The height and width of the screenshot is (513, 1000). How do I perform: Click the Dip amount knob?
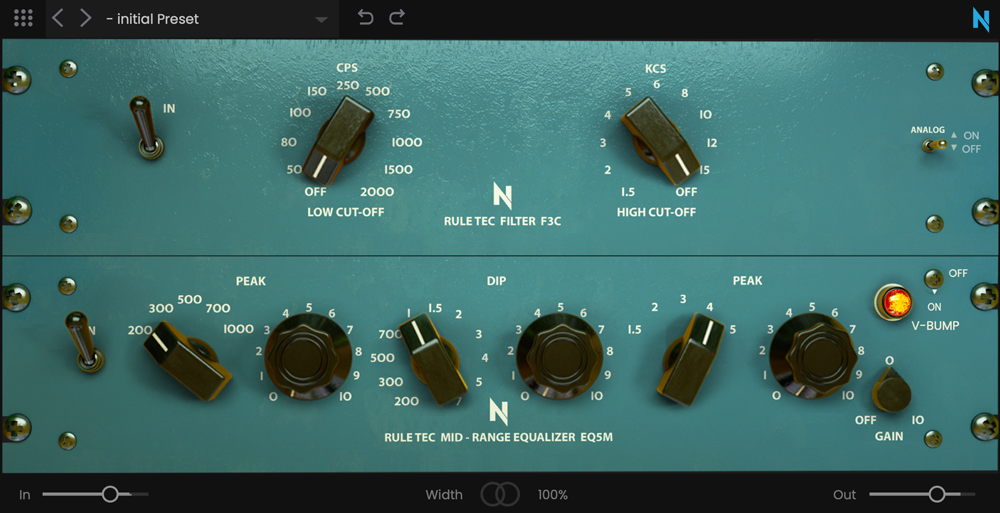tap(560, 357)
